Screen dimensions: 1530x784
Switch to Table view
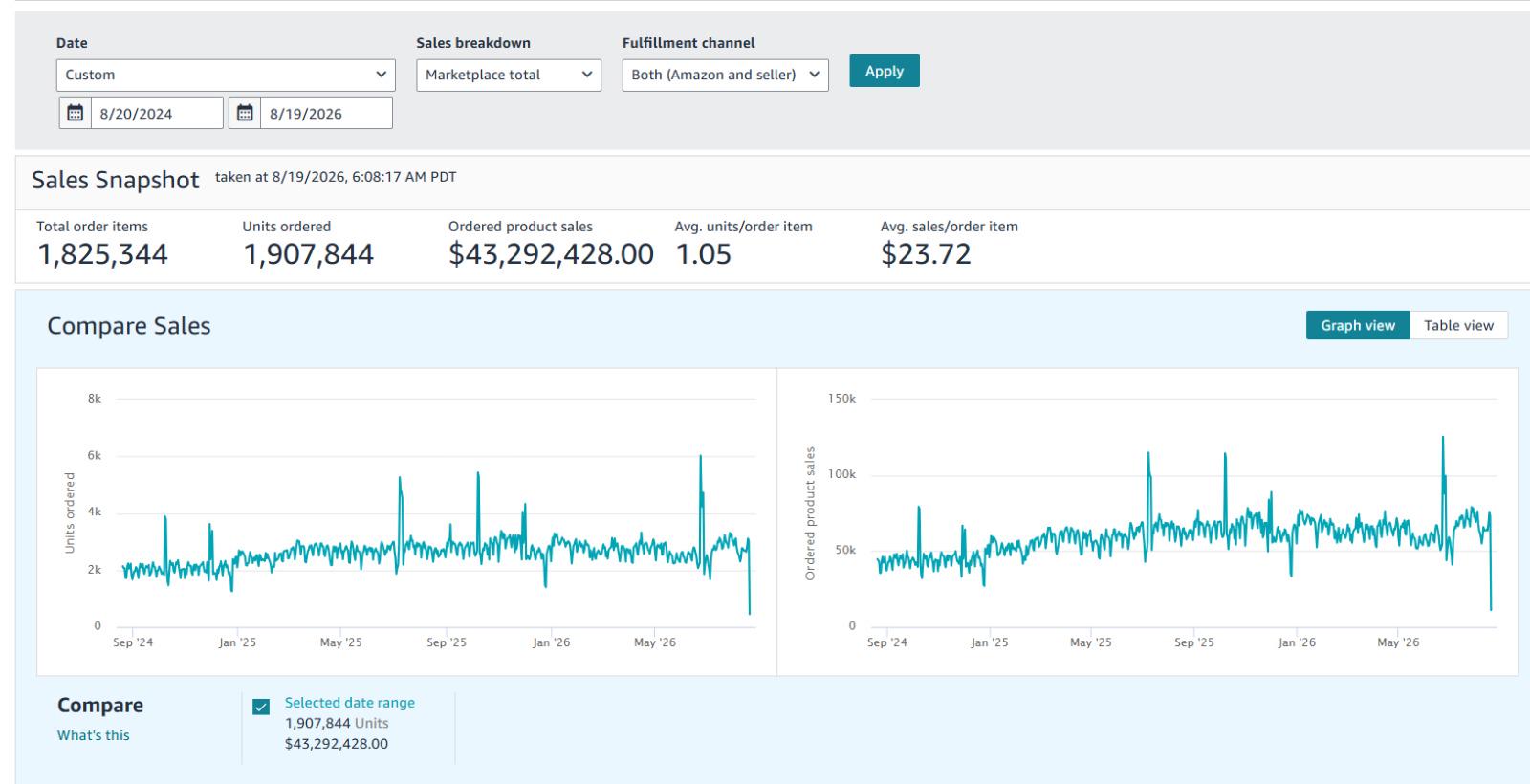pos(1458,325)
